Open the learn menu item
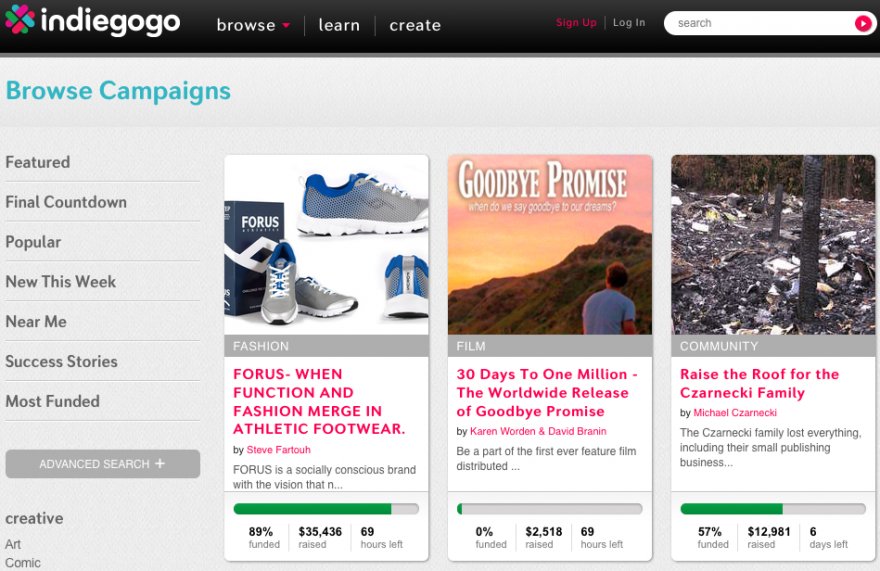880x571 pixels. [339, 25]
